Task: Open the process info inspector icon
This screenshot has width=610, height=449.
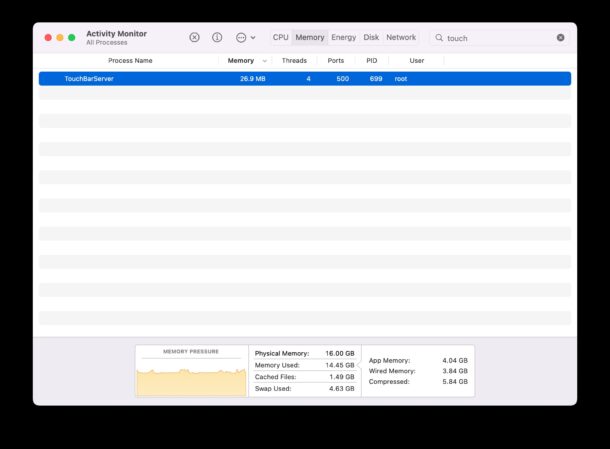Action: [217, 37]
